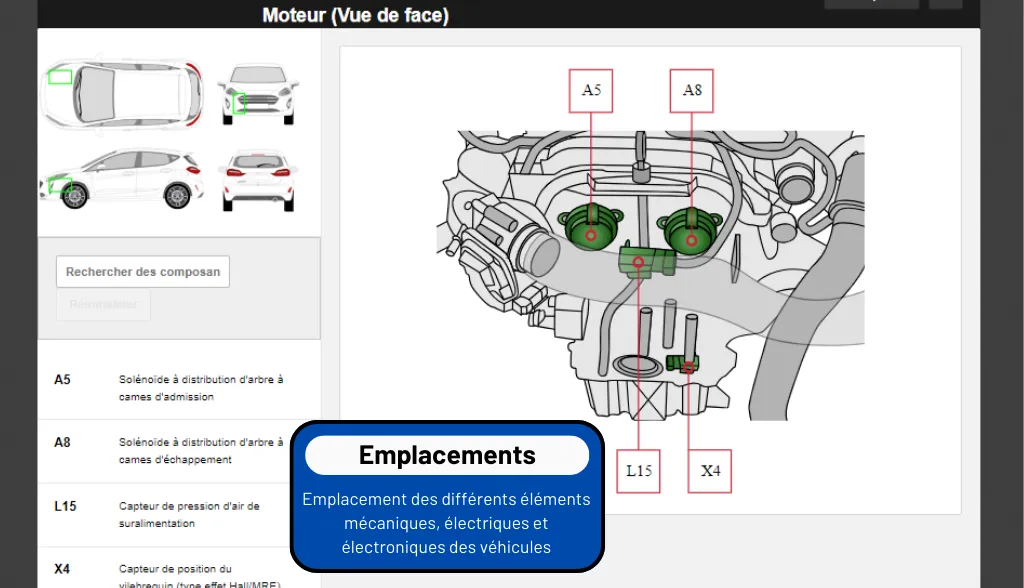Click the A8 label box above the engine
Image resolution: width=1024 pixels, height=588 pixels.
pos(692,90)
